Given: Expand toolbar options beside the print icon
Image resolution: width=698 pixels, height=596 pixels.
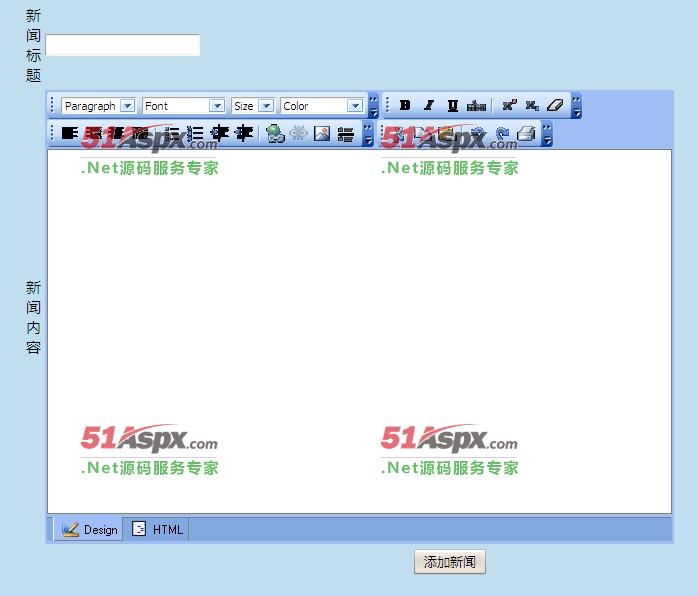Looking at the screenshot, I should pos(548,134).
